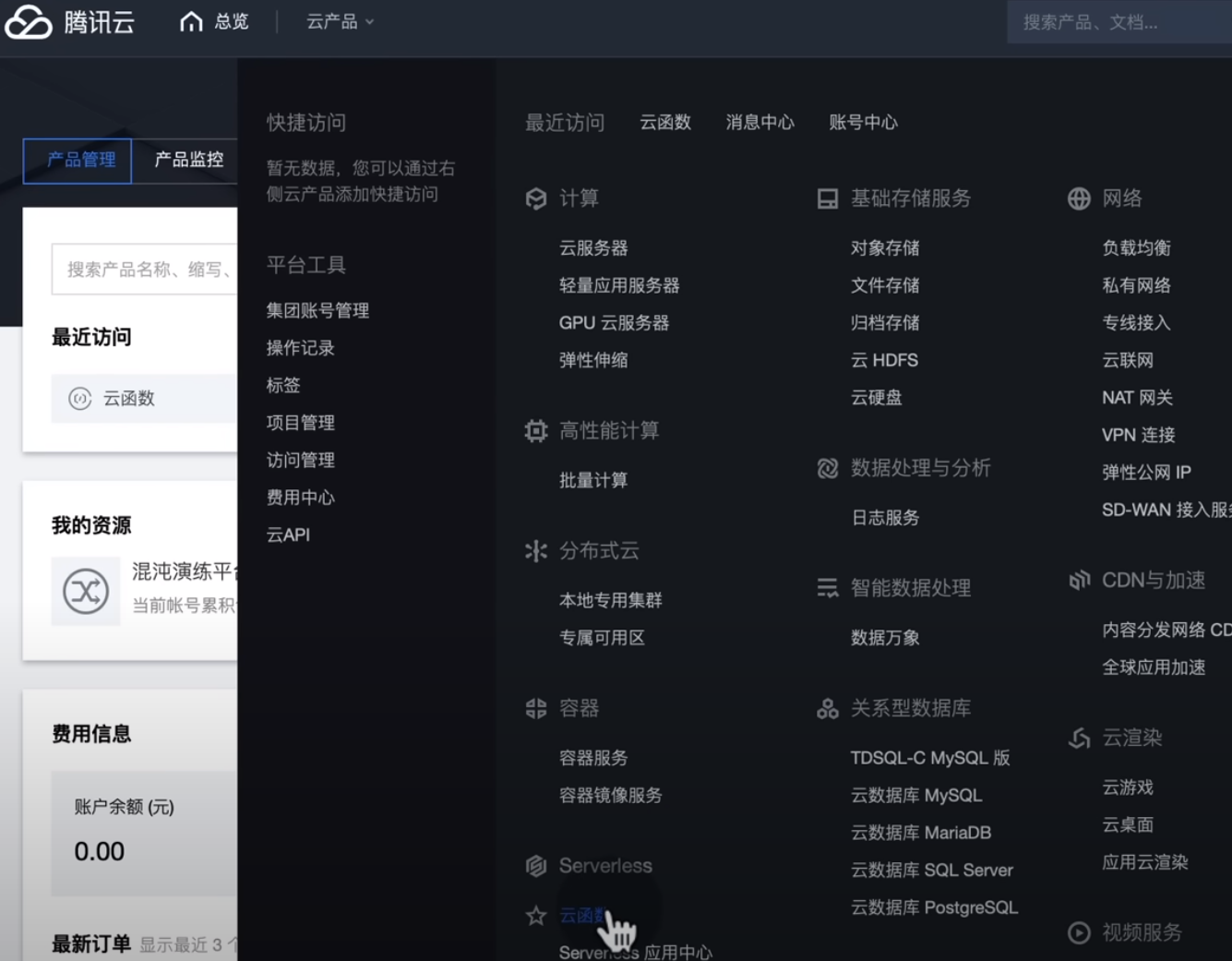Image resolution: width=1232 pixels, height=961 pixels.
Task: Open 本地专用集群 product
Action: (x=611, y=601)
